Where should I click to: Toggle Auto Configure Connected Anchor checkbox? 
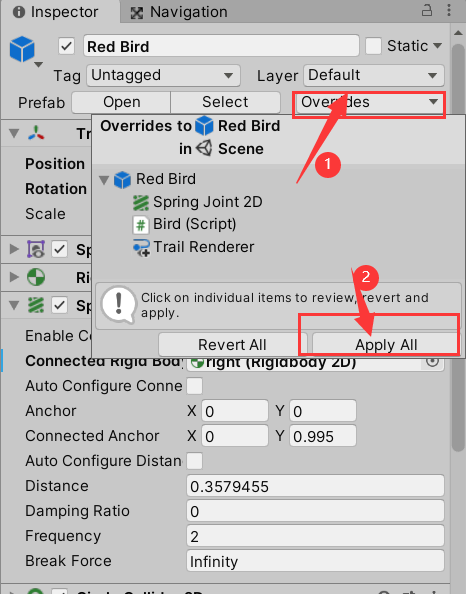click(x=194, y=386)
